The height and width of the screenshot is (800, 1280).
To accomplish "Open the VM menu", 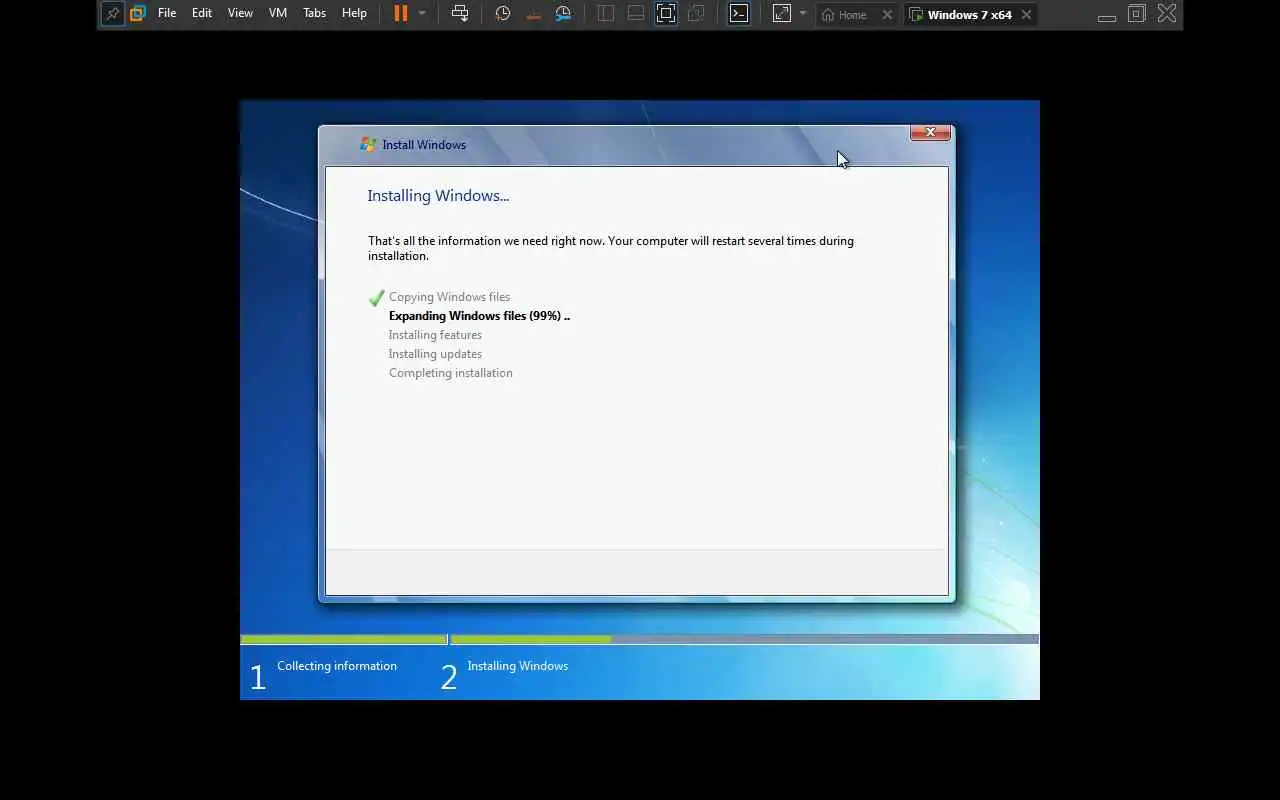I will coord(278,14).
